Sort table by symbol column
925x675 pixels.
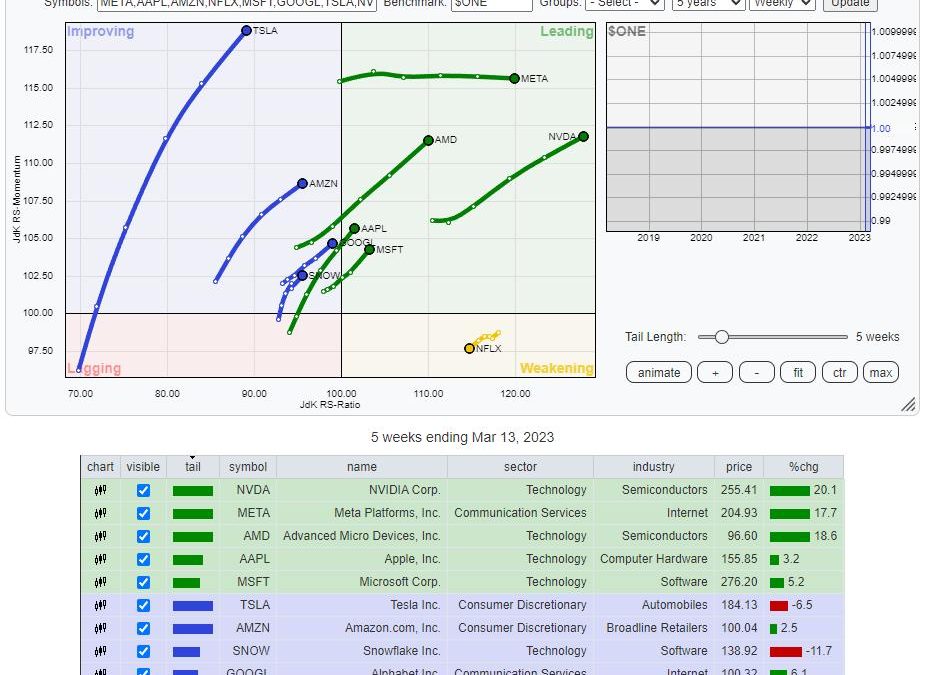click(x=248, y=467)
